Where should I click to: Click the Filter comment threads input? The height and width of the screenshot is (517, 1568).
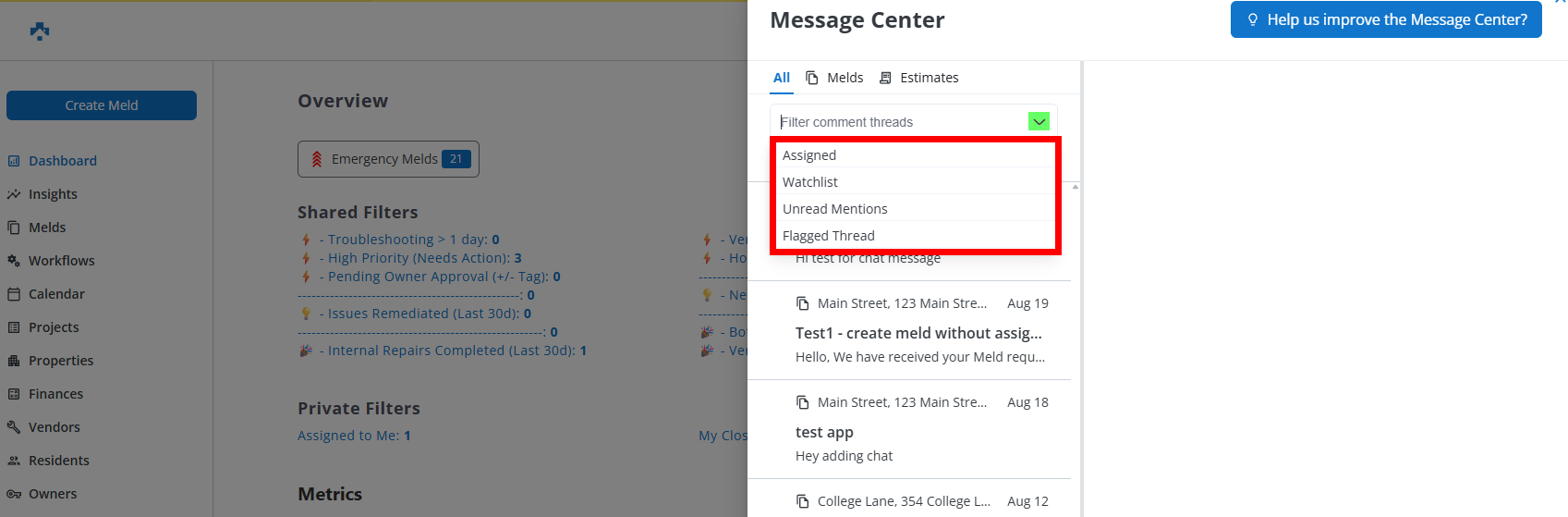901,122
